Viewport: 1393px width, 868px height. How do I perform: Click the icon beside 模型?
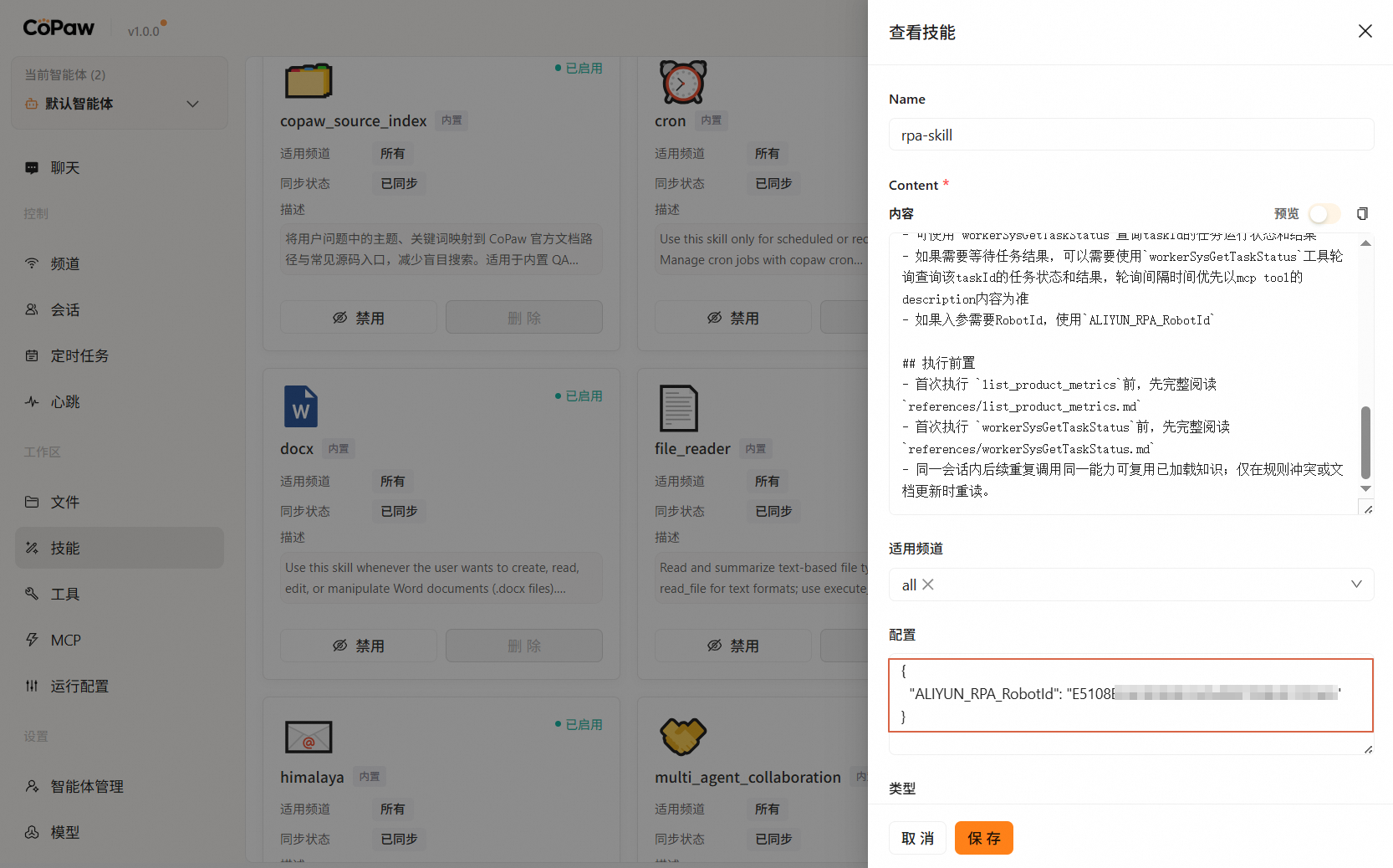(x=32, y=832)
